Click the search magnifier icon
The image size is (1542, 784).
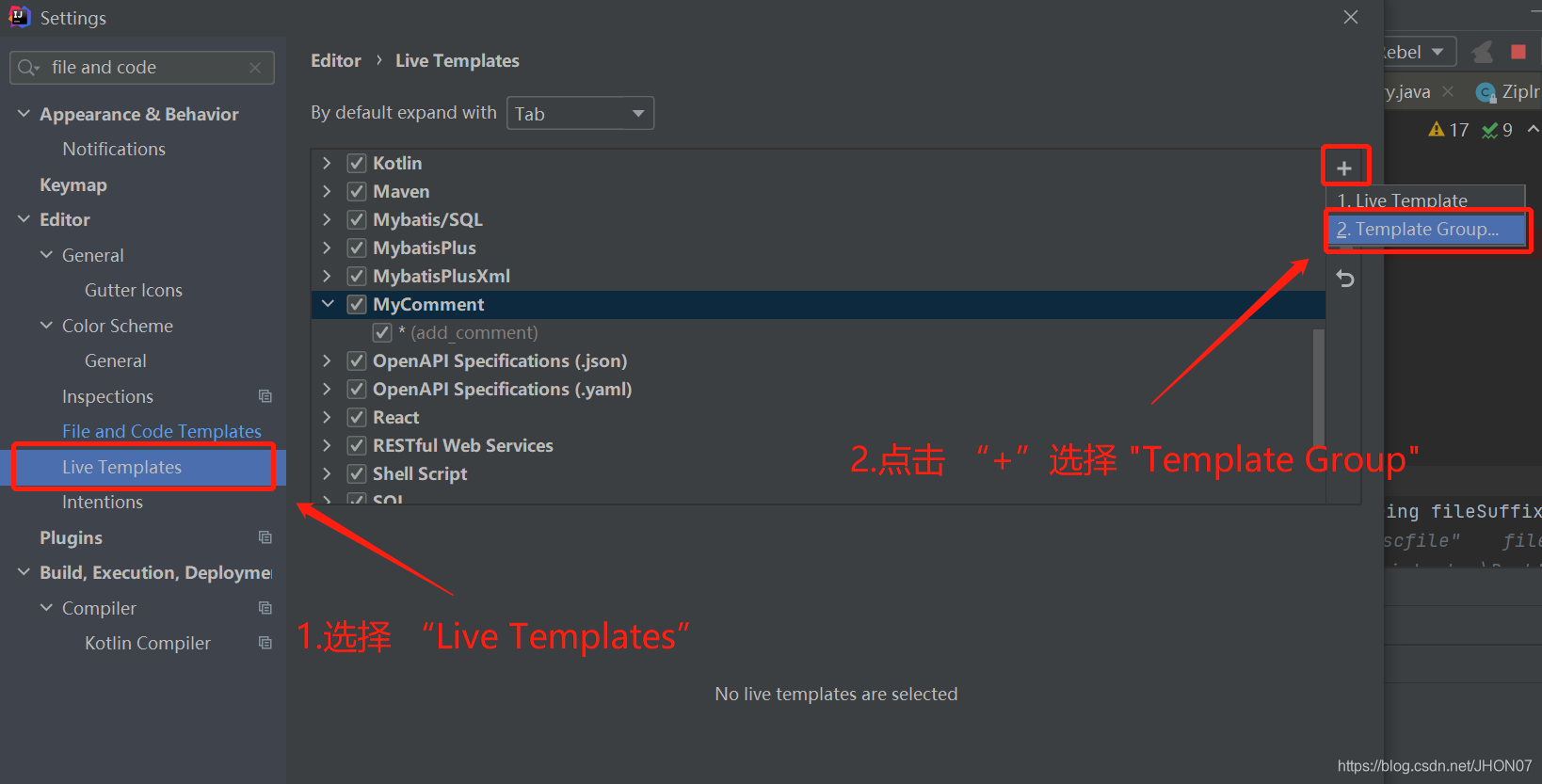tap(28, 68)
